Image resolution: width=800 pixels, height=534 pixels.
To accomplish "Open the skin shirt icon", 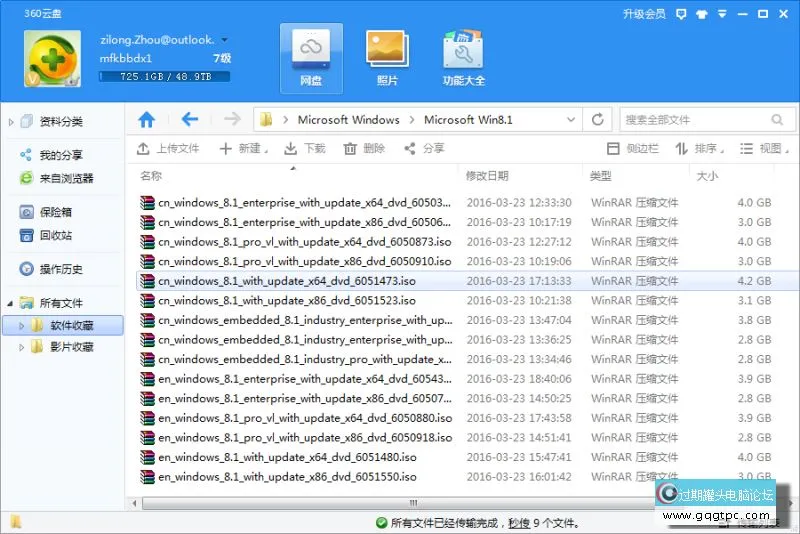I will pos(702,14).
